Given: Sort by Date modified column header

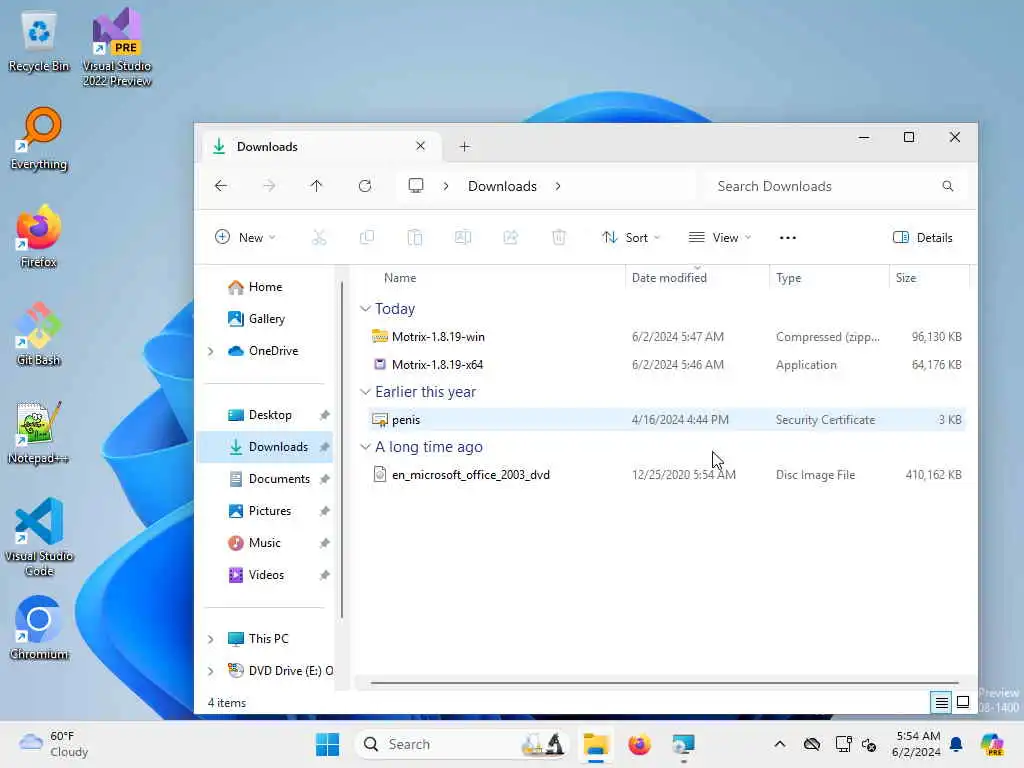Looking at the screenshot, I should click(x=697, y=278).
